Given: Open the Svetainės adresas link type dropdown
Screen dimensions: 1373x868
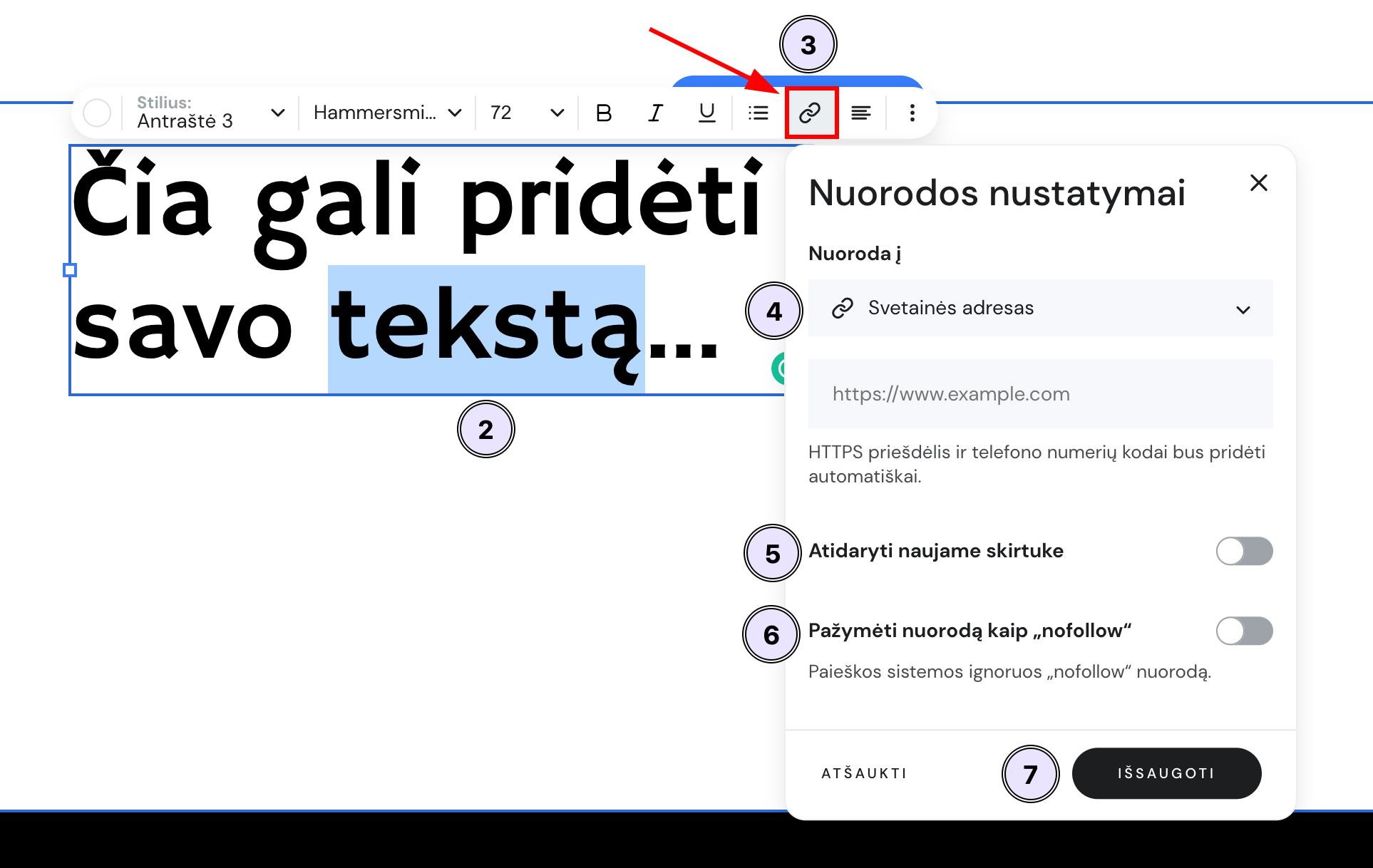Looking at the screenshot, I should pos(1245,309).
